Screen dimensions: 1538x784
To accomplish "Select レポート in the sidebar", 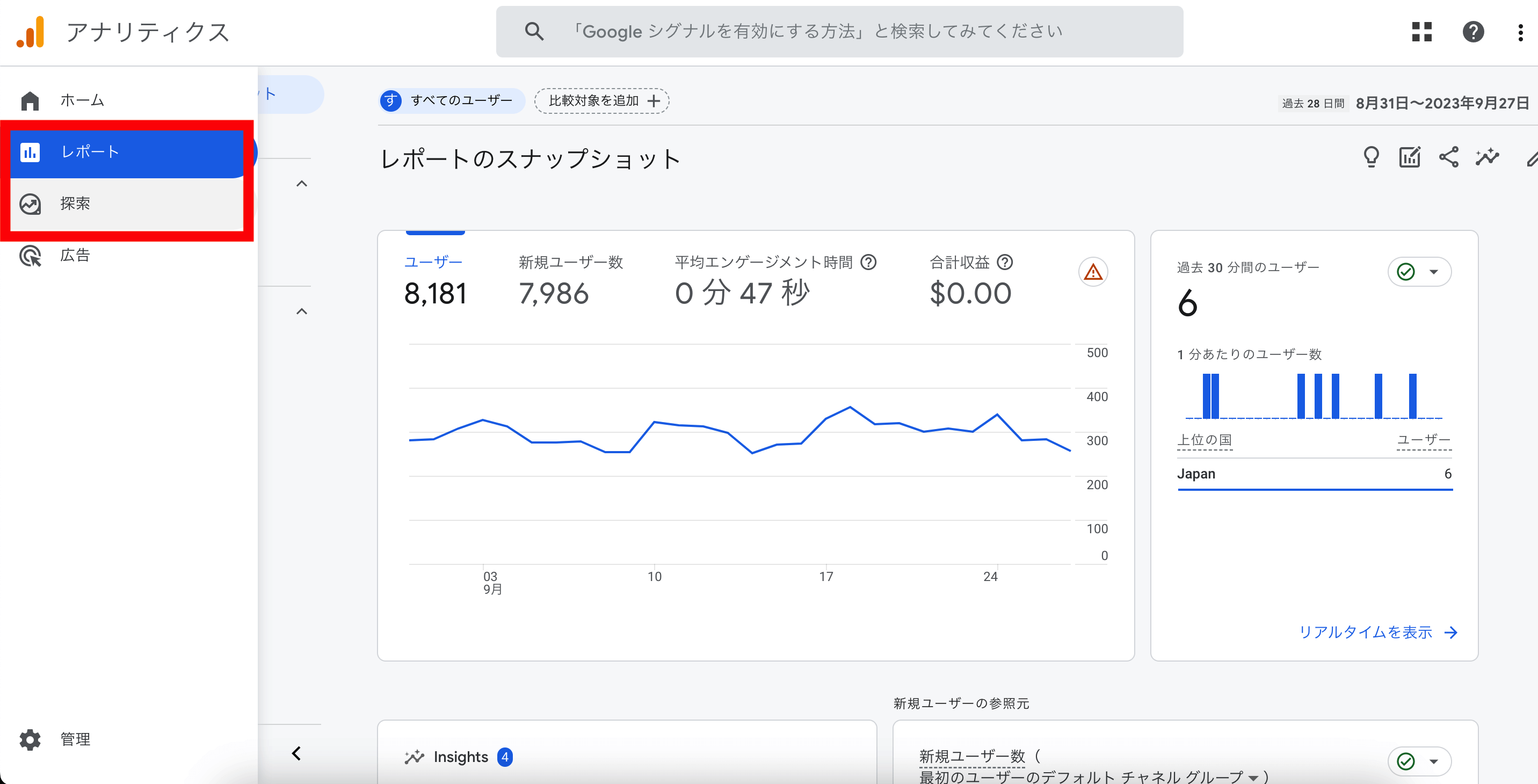I will pos(128,153).
